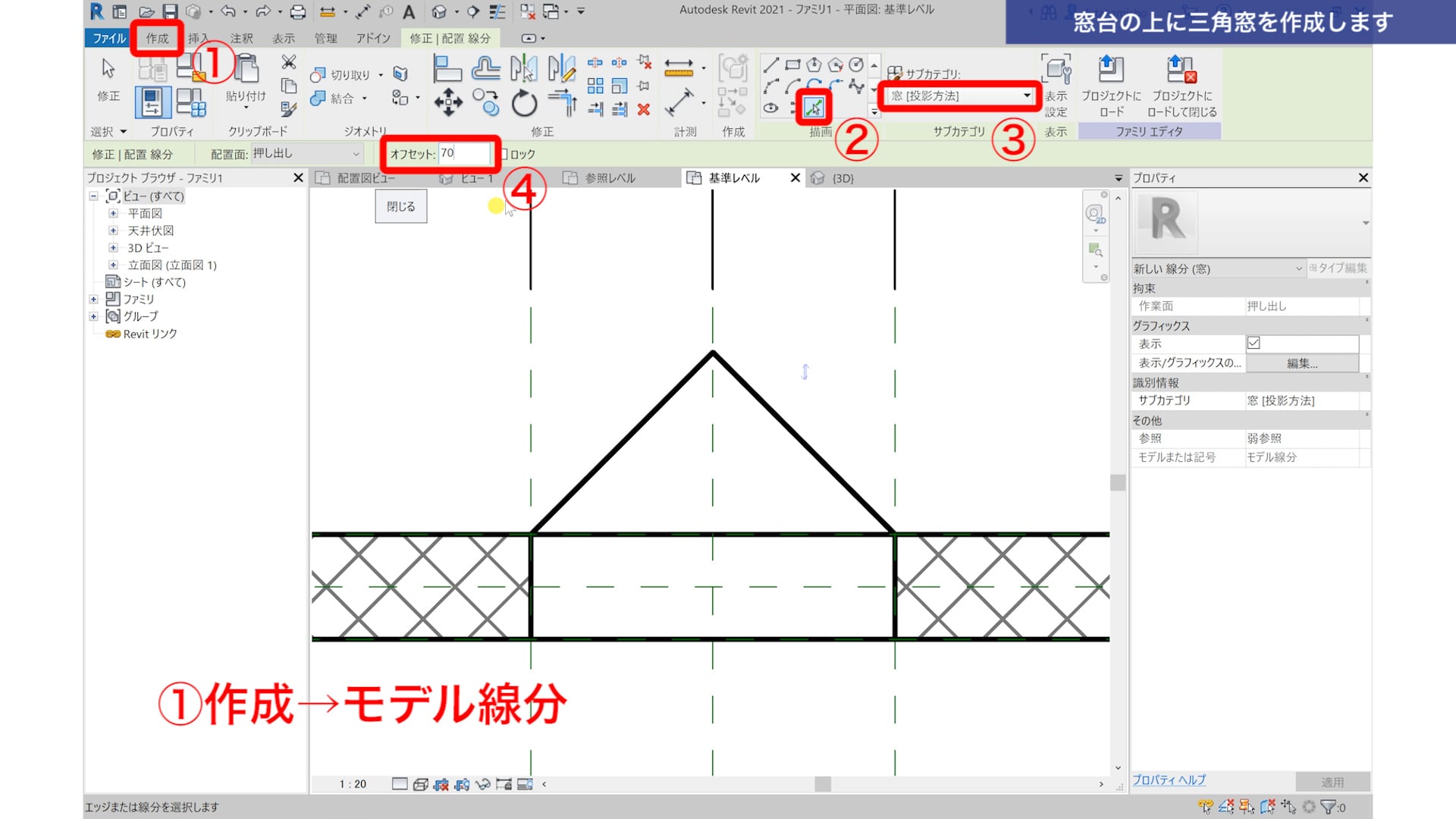Viewport: 1456px width, 819px height.
Task: Expand the ファミリ node in Project Browser
Action: 93,300
